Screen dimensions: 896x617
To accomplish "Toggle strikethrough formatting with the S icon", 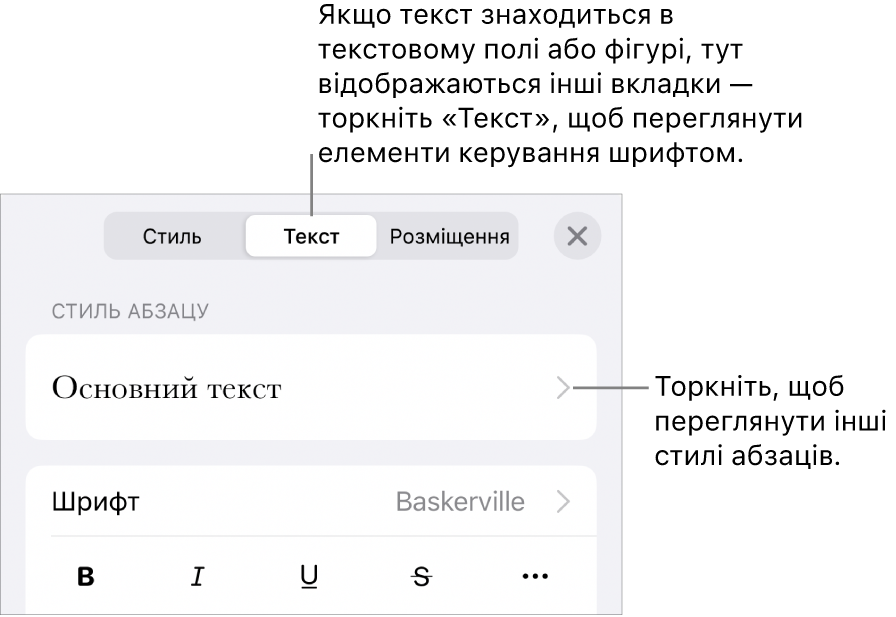I will (422, 577).
